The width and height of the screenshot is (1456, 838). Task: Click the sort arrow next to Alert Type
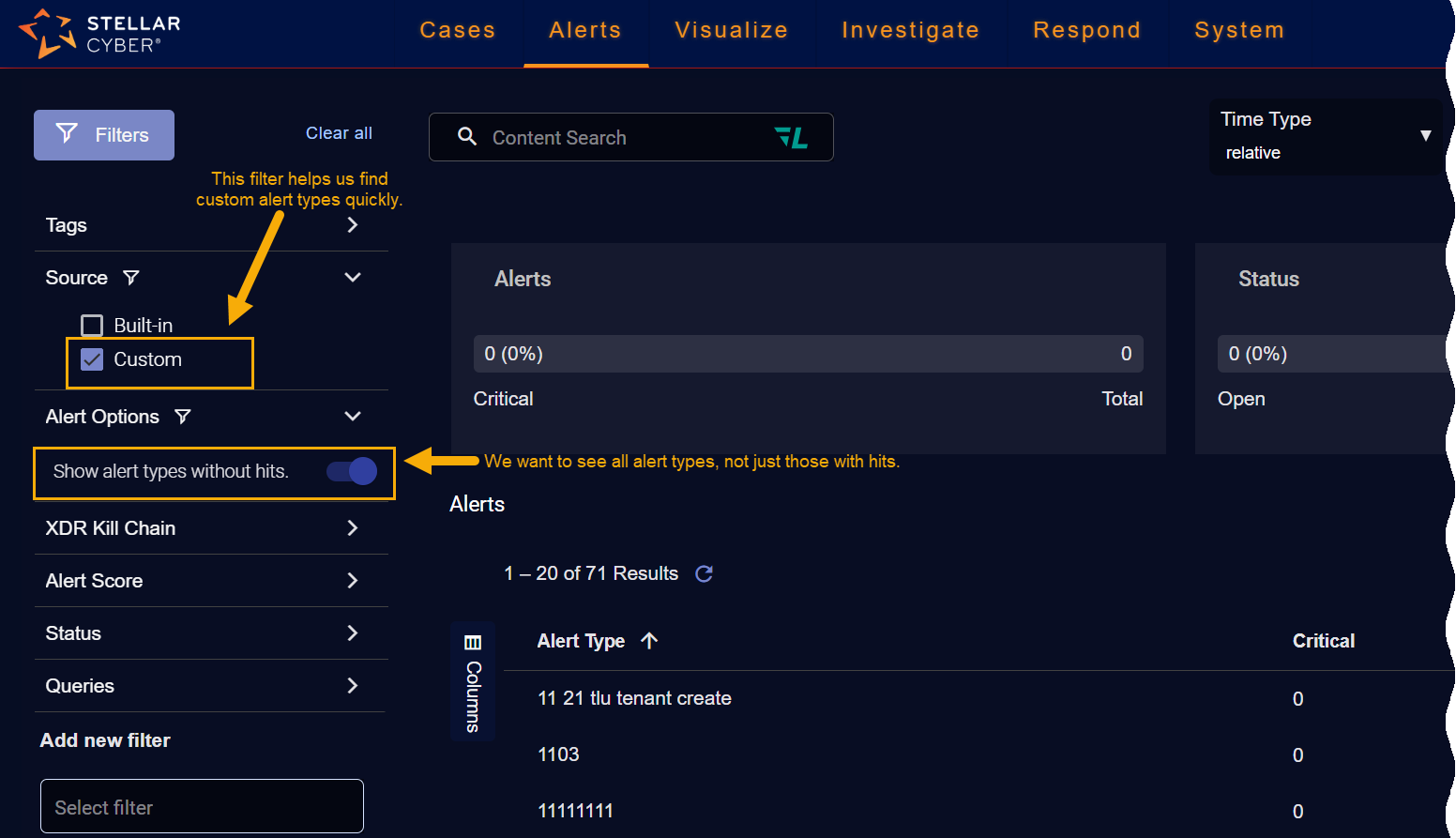tap(649, 641)
